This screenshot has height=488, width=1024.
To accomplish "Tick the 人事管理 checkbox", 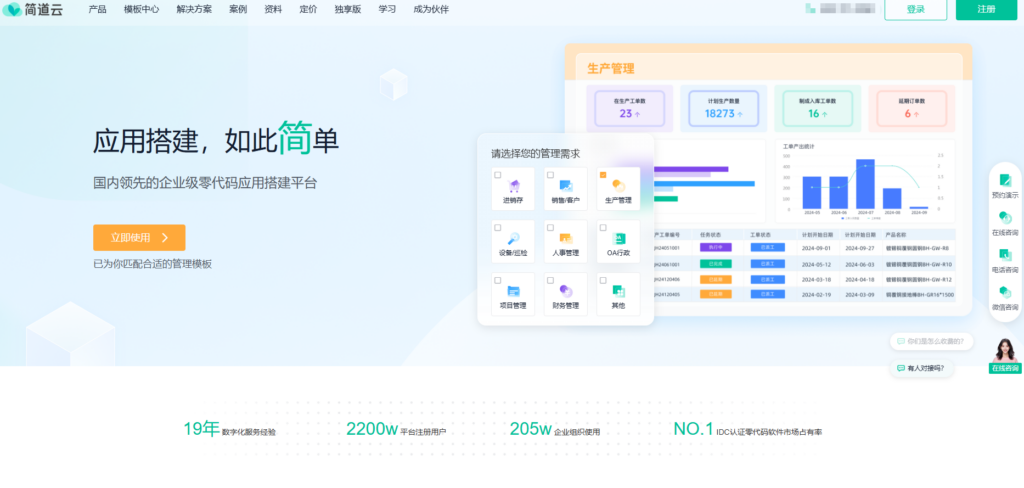I will coord(550,227).
